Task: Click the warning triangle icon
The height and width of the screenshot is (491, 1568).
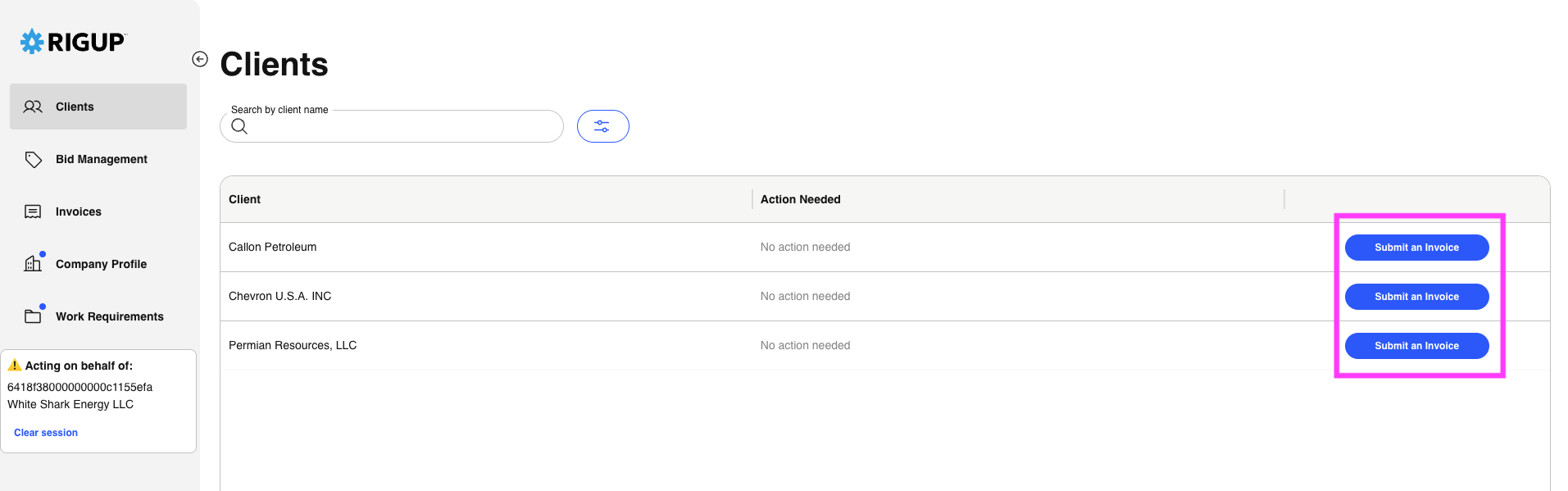Action: (x=15, y=366)
